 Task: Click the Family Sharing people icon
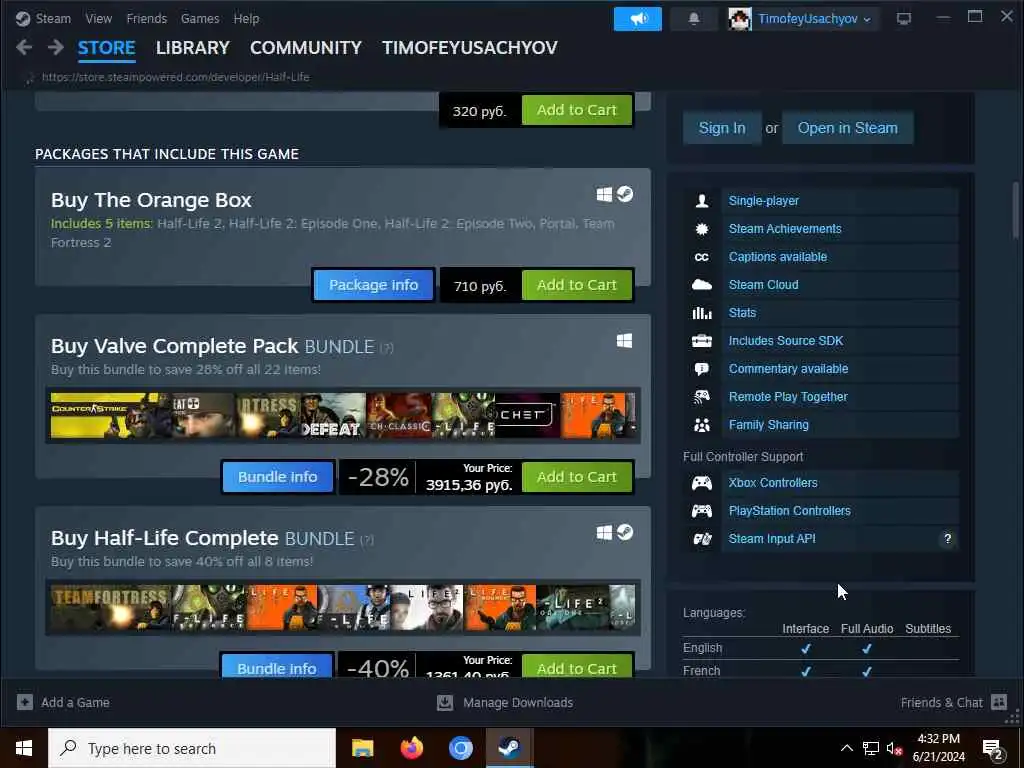(x=702, y=425)
